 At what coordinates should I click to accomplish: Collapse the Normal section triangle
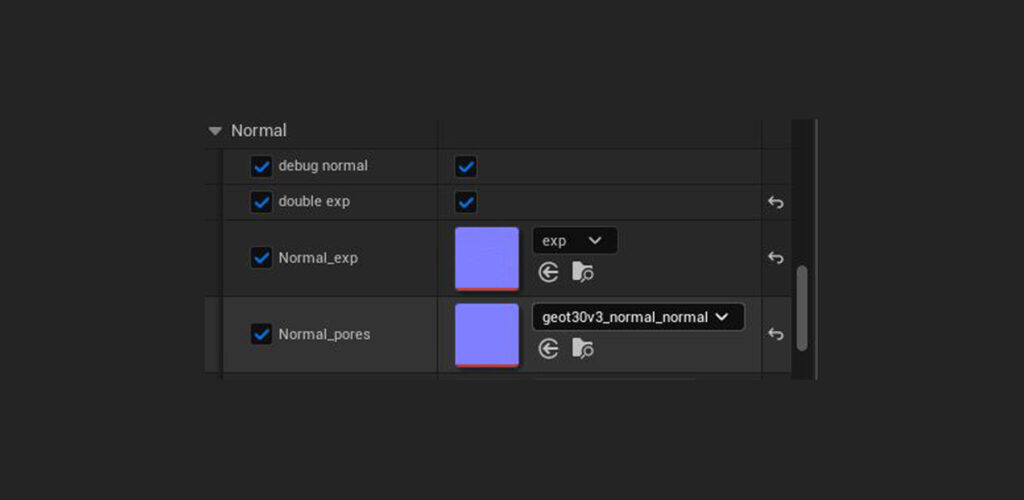coord(215,131)
